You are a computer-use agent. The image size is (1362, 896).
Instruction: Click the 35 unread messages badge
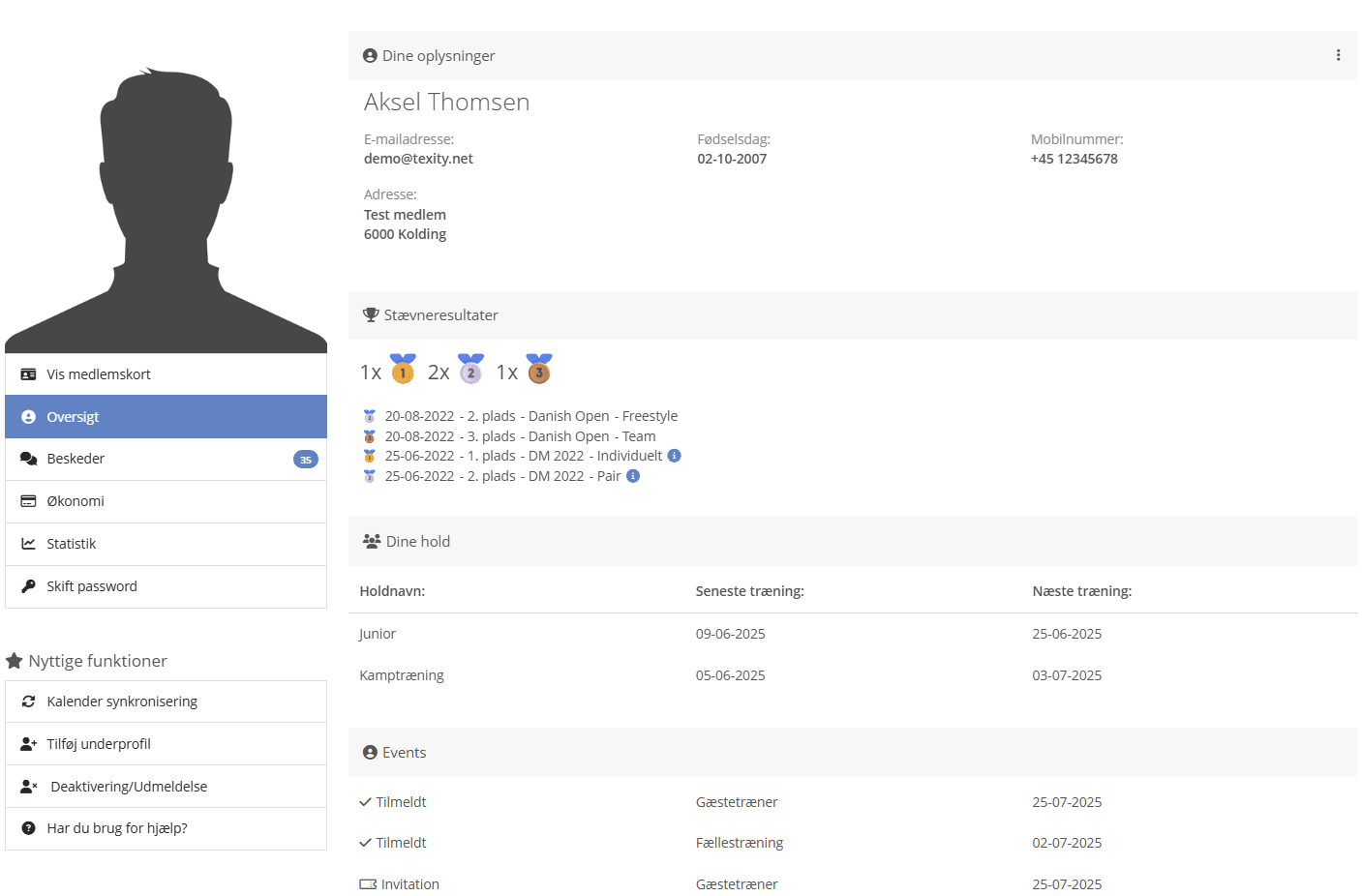click(306, 460)
